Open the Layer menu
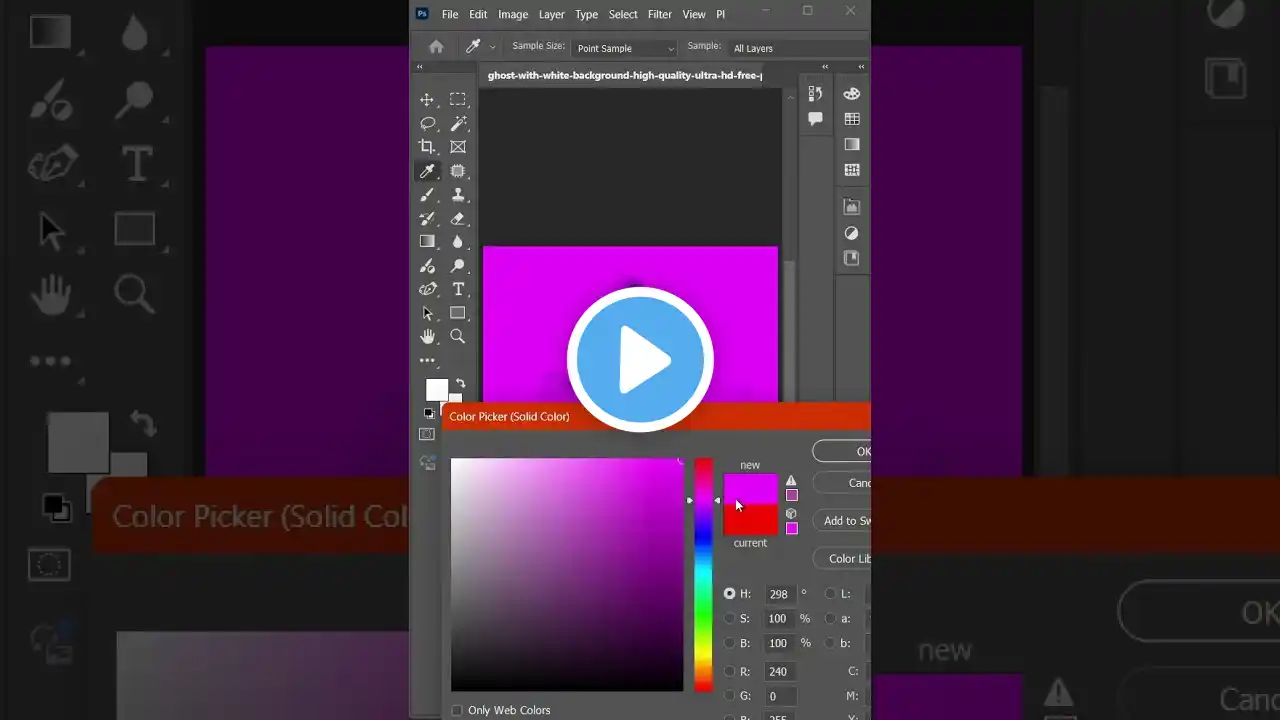The image size is (1280, 720). pos(552,14)
